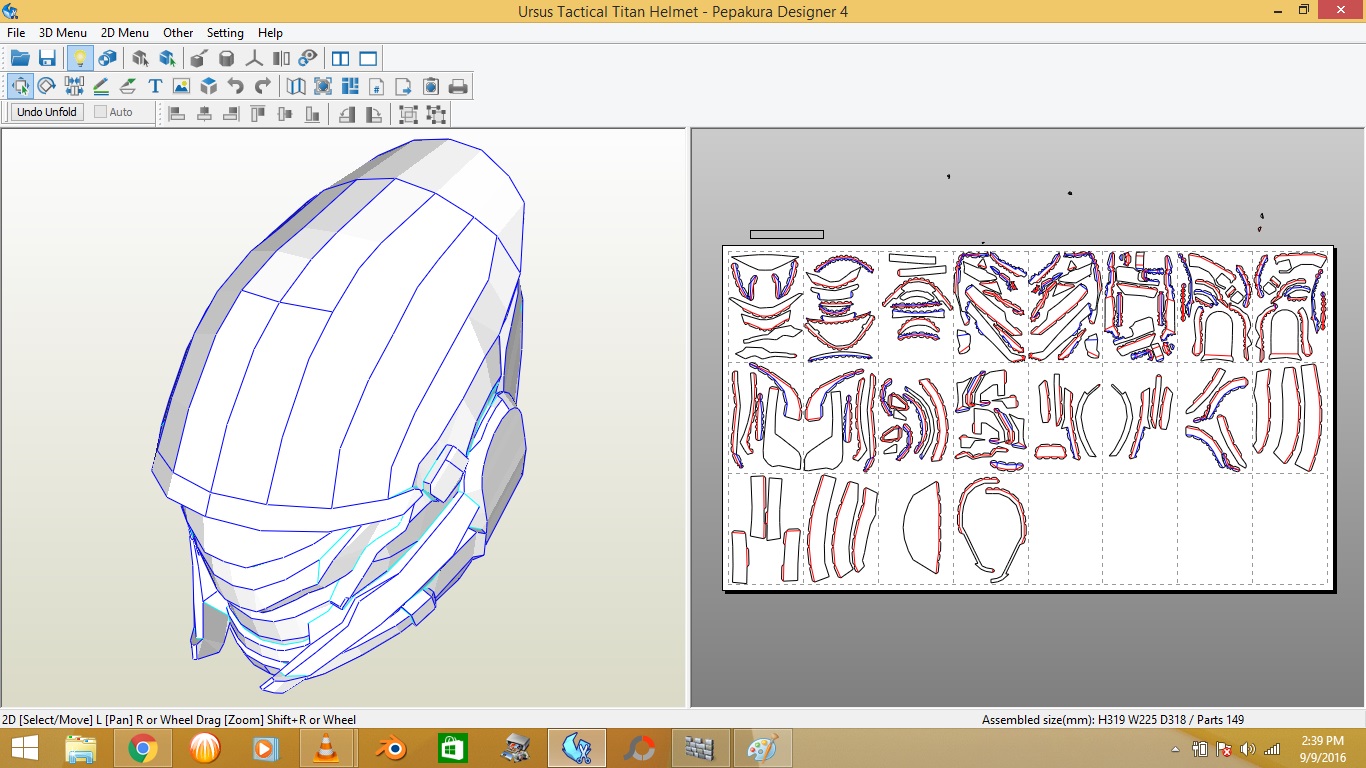The image size is (1366, 768).
Task: Choose the Text tool (T icon)
Action: tap(155, 87)
